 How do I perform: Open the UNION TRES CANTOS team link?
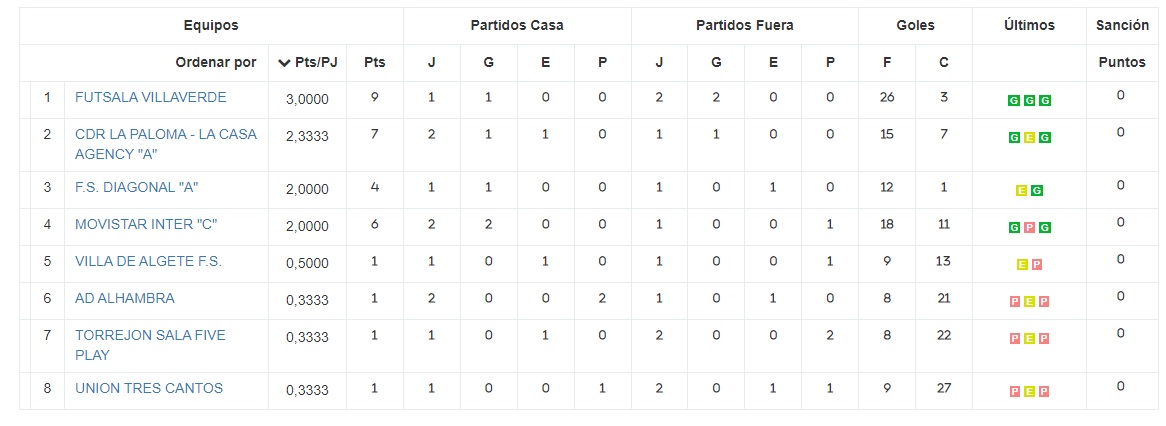149,388
